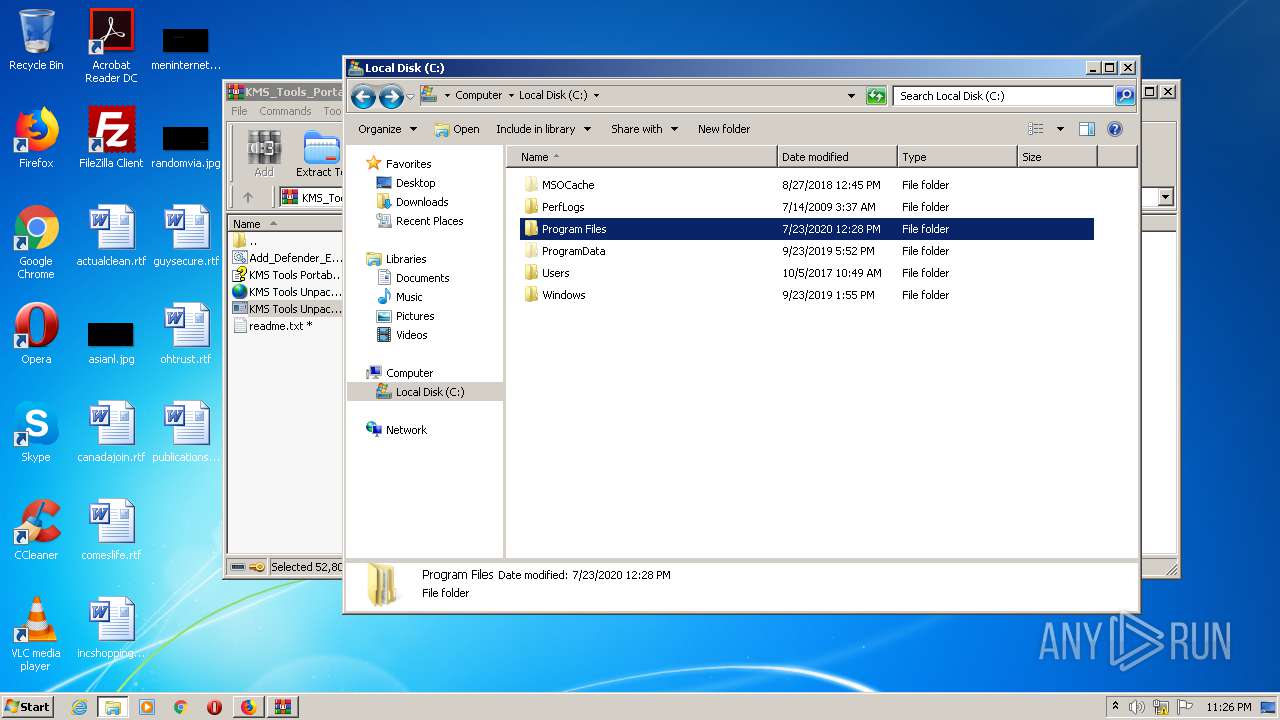Click Computer in the address breadcrumb

(478, 95)
